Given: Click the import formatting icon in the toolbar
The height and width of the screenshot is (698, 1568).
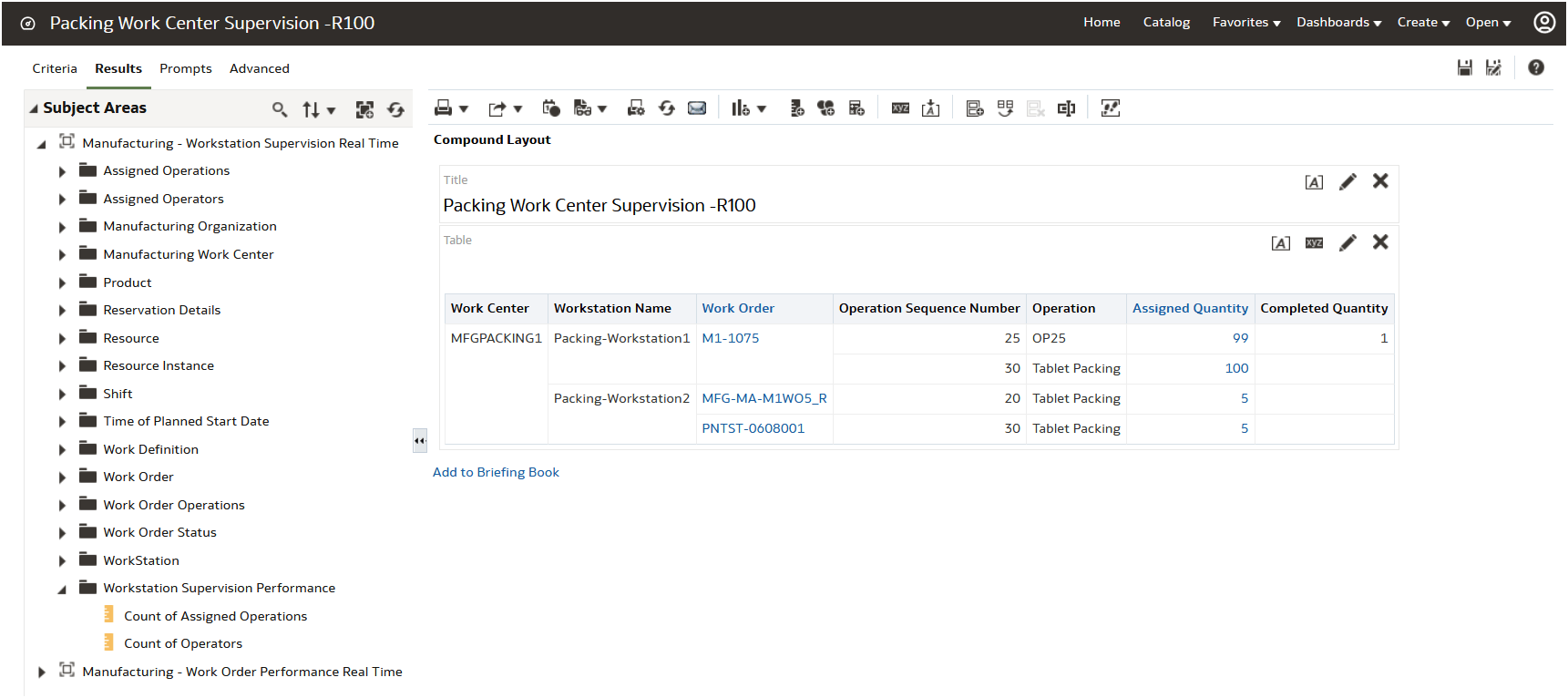Looking at the screenshot, I should click(930, 108).
